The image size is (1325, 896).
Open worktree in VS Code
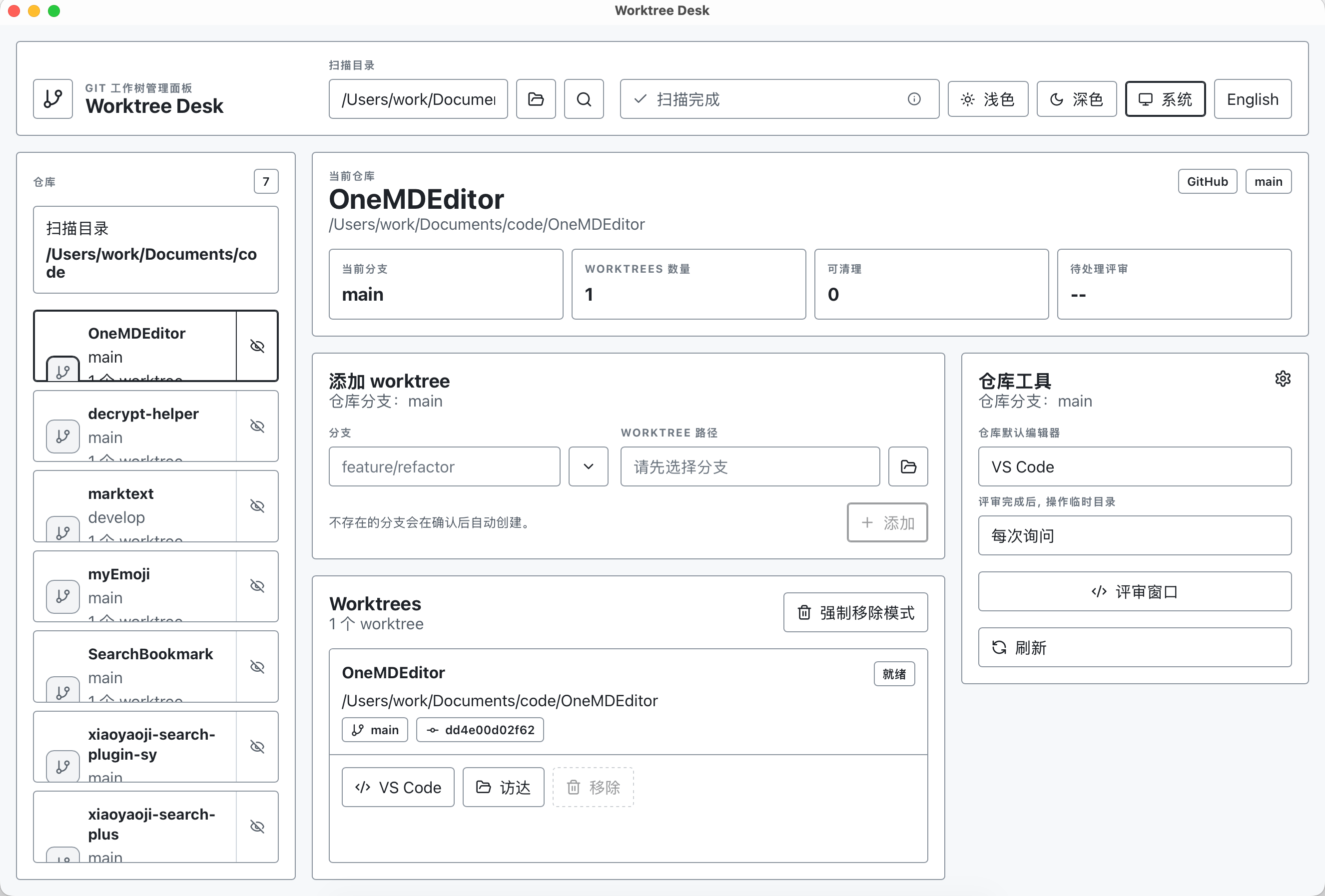398,787
